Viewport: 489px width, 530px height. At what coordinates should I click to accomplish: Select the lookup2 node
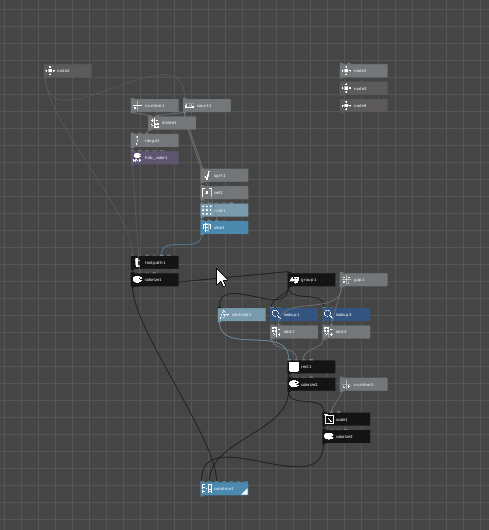pyautogui.click(x=346, y=315)
